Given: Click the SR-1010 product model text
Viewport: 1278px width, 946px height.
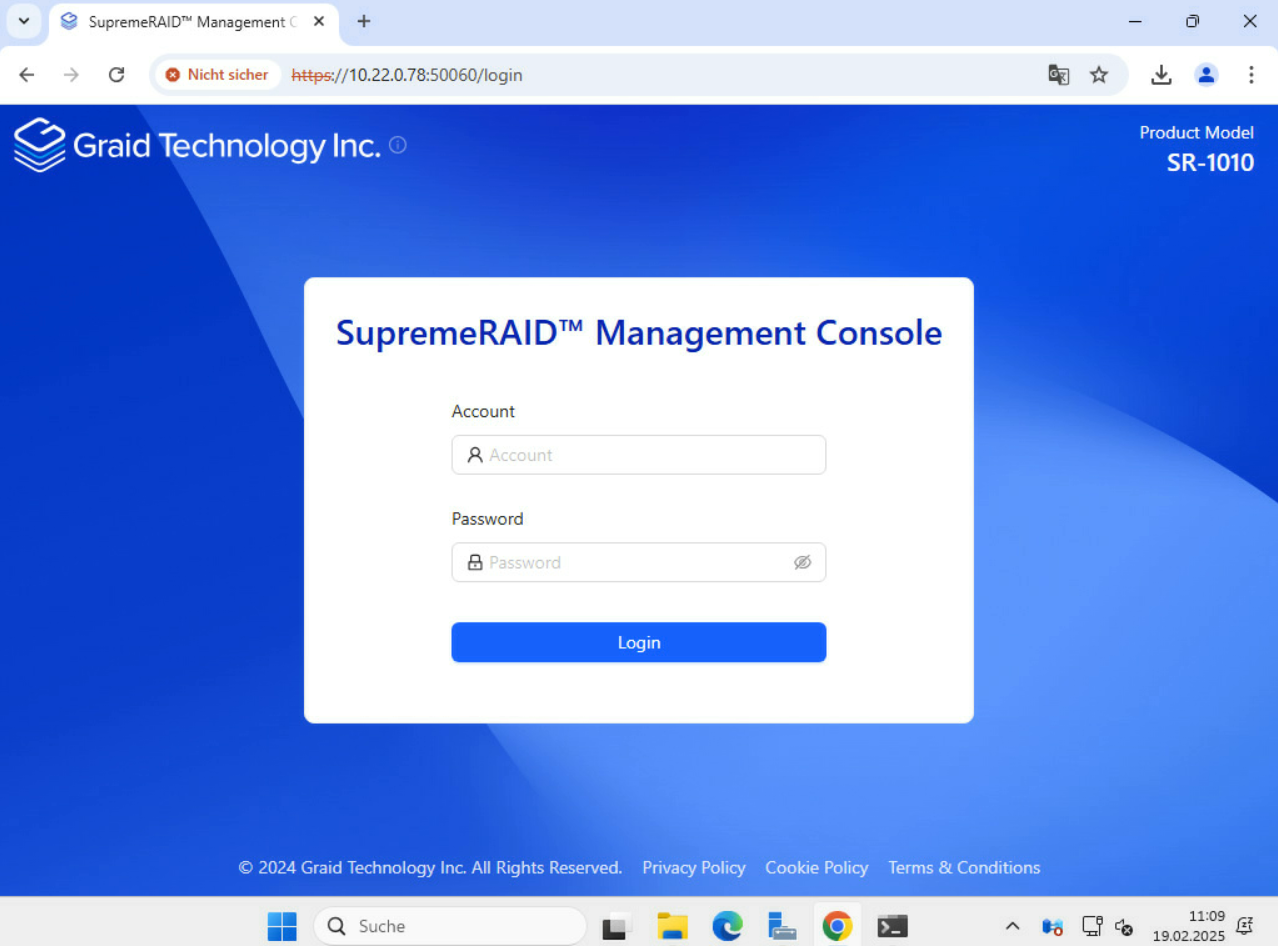Looking at the screenshot, I should pyautogui.click(x=1210, y=162).
